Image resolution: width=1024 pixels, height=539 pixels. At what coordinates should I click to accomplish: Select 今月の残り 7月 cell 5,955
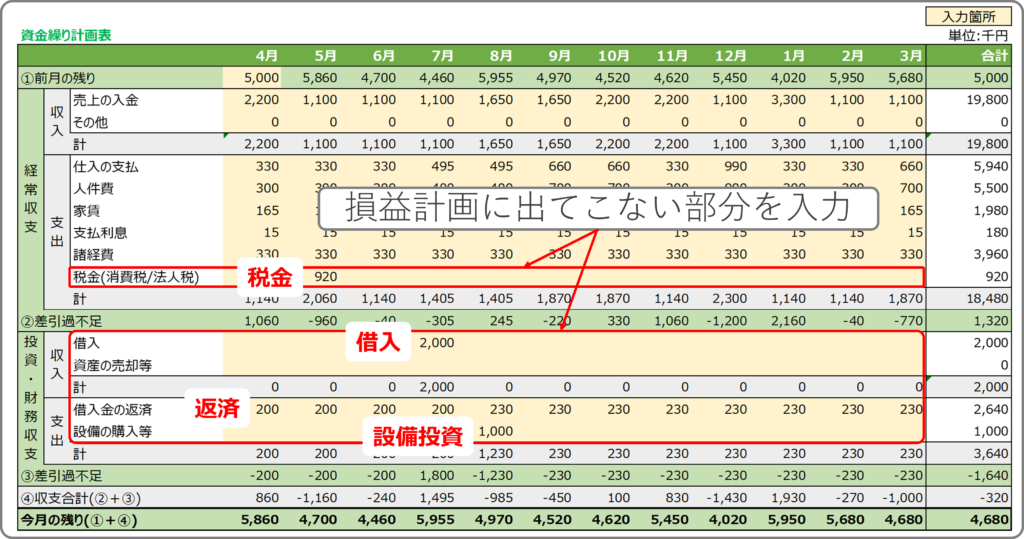[x=437, y=520]
